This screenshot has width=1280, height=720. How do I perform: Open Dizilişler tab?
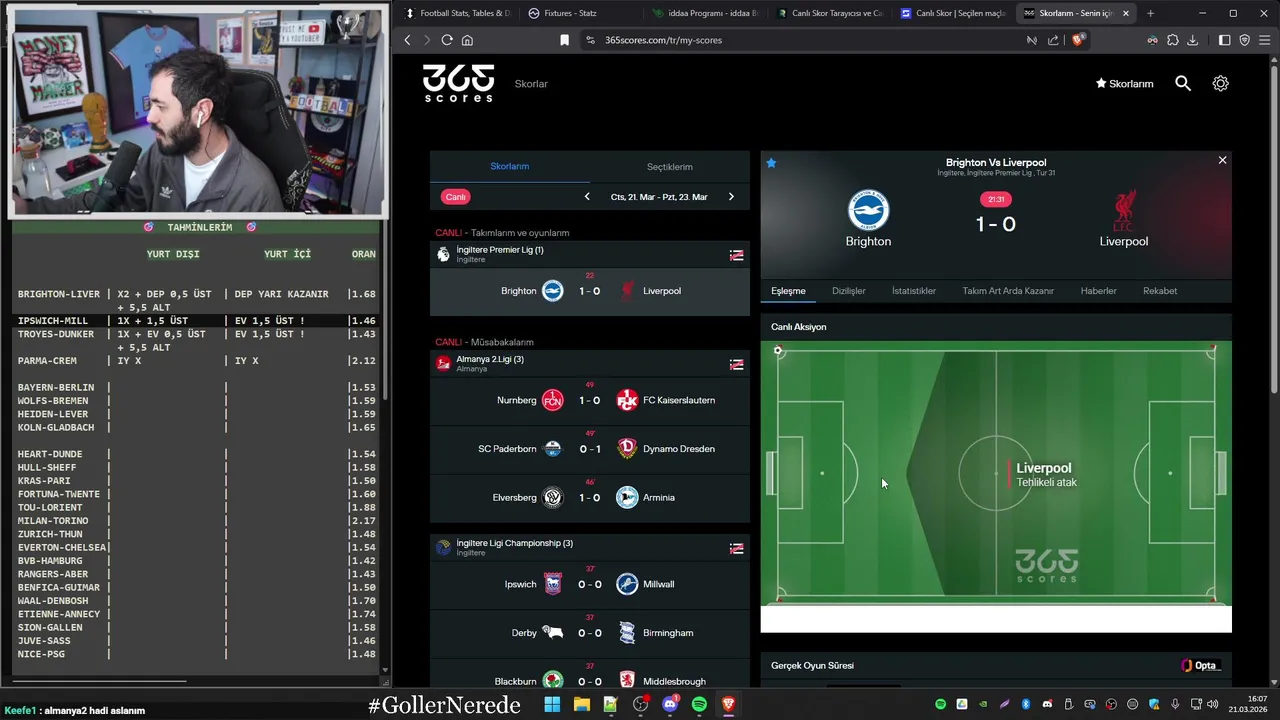point(849,291)
